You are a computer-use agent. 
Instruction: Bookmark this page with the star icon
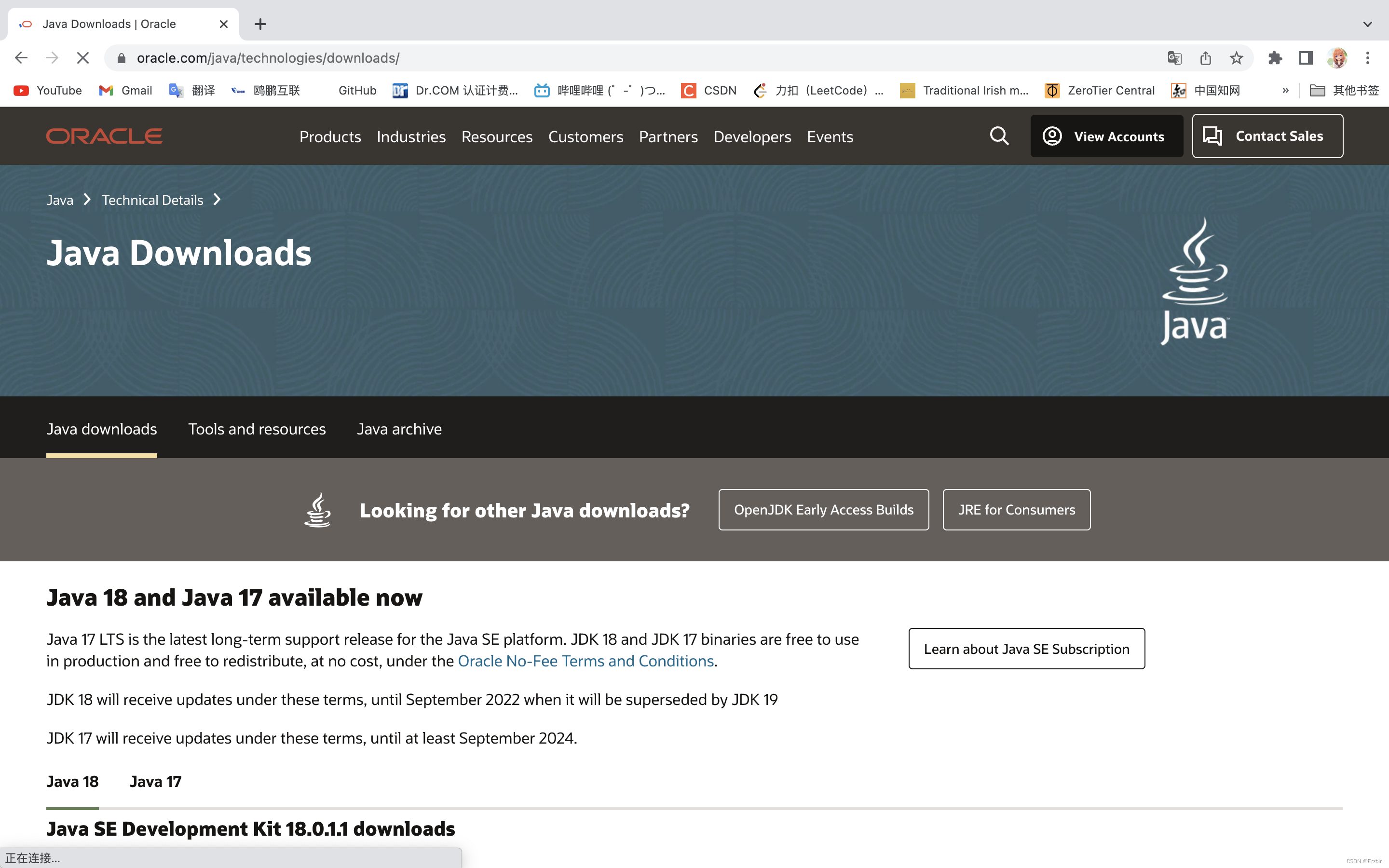pos(1236,58)
